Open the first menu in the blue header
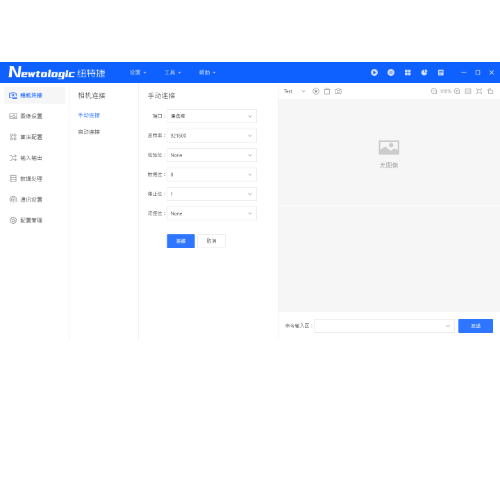This screenshot has height=500, width=500. tap(138, 72)
